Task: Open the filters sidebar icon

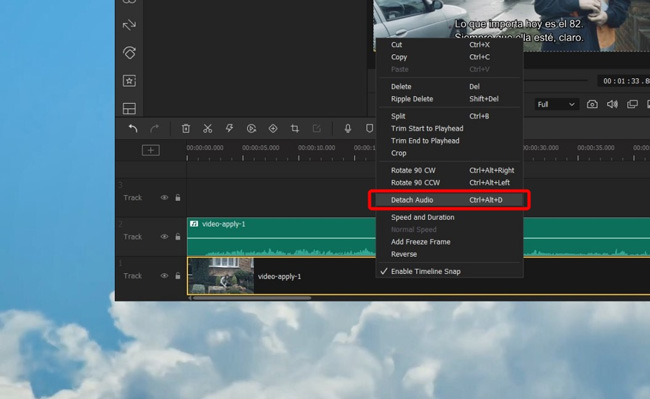Action: click(x=129, y=53)
